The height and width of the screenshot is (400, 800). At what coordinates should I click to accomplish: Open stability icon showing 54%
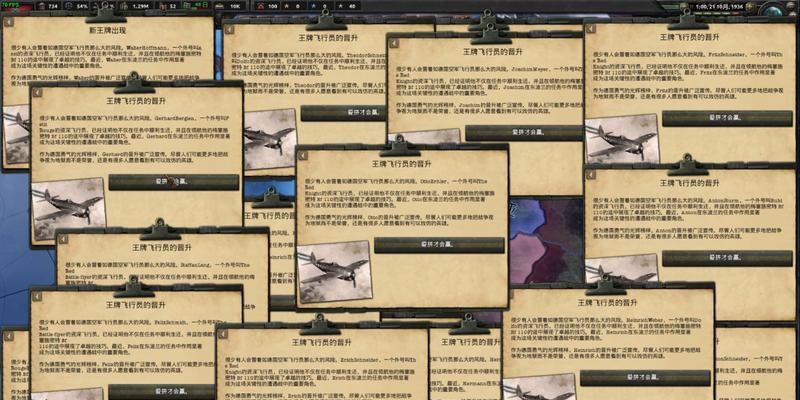(70, 6)
